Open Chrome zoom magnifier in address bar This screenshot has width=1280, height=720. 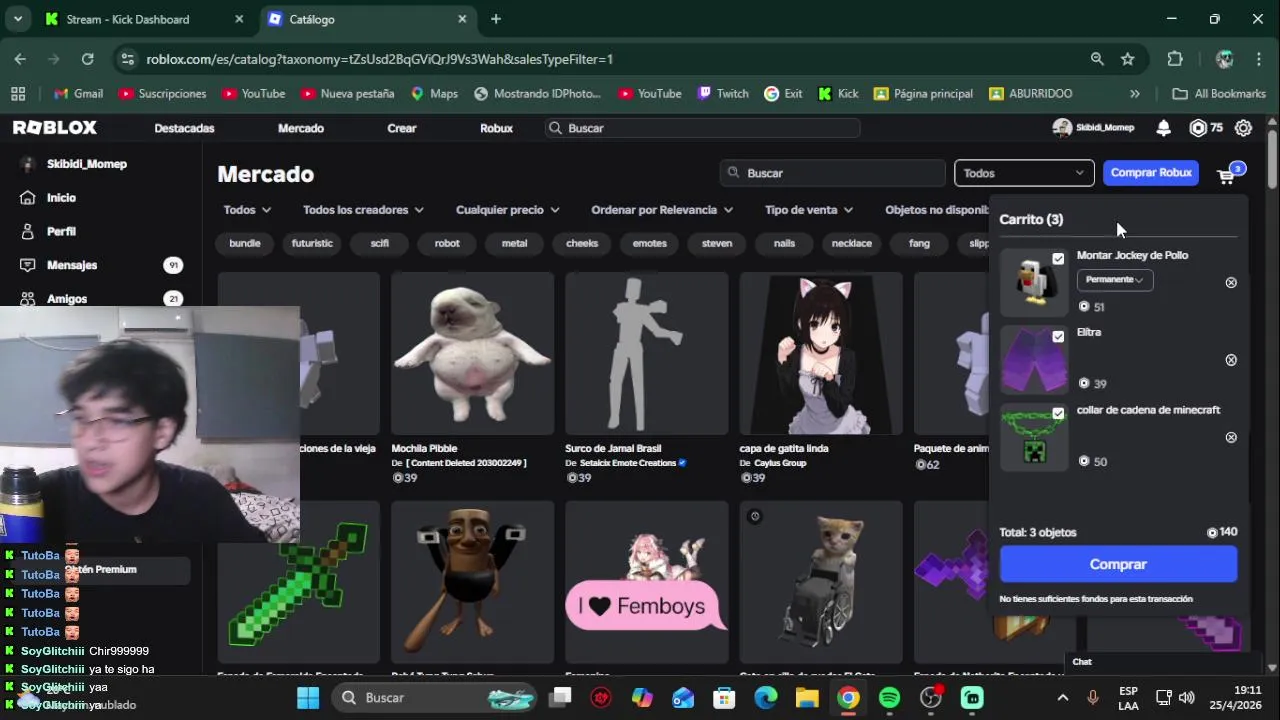coord(1097,59)
